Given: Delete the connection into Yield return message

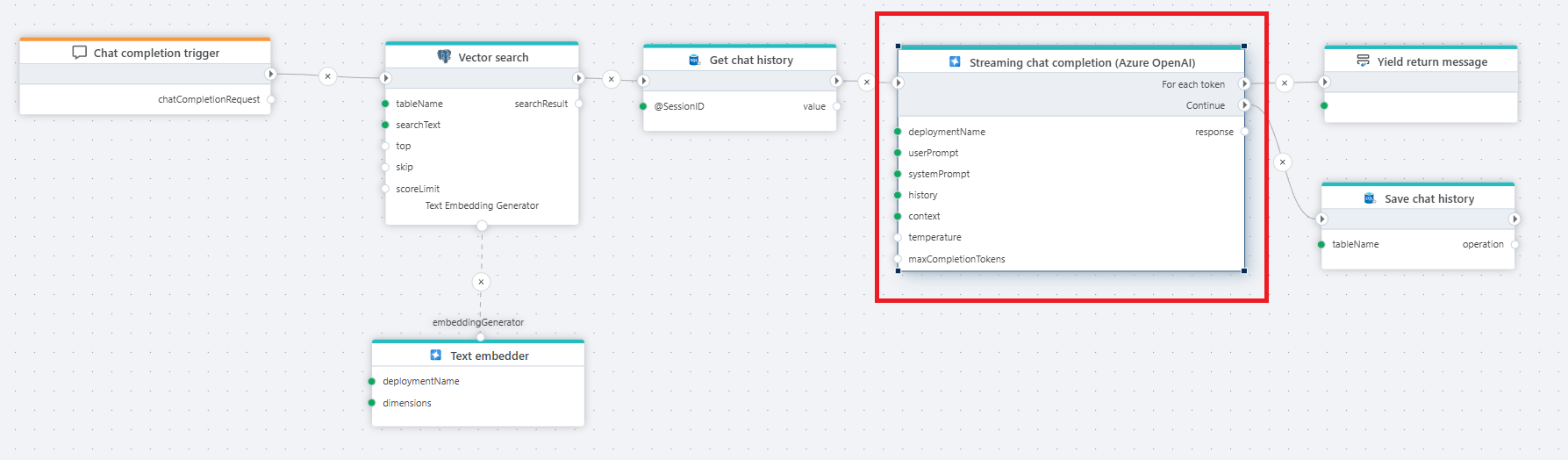Looking at the screenshot, I should pos(1285,83).
